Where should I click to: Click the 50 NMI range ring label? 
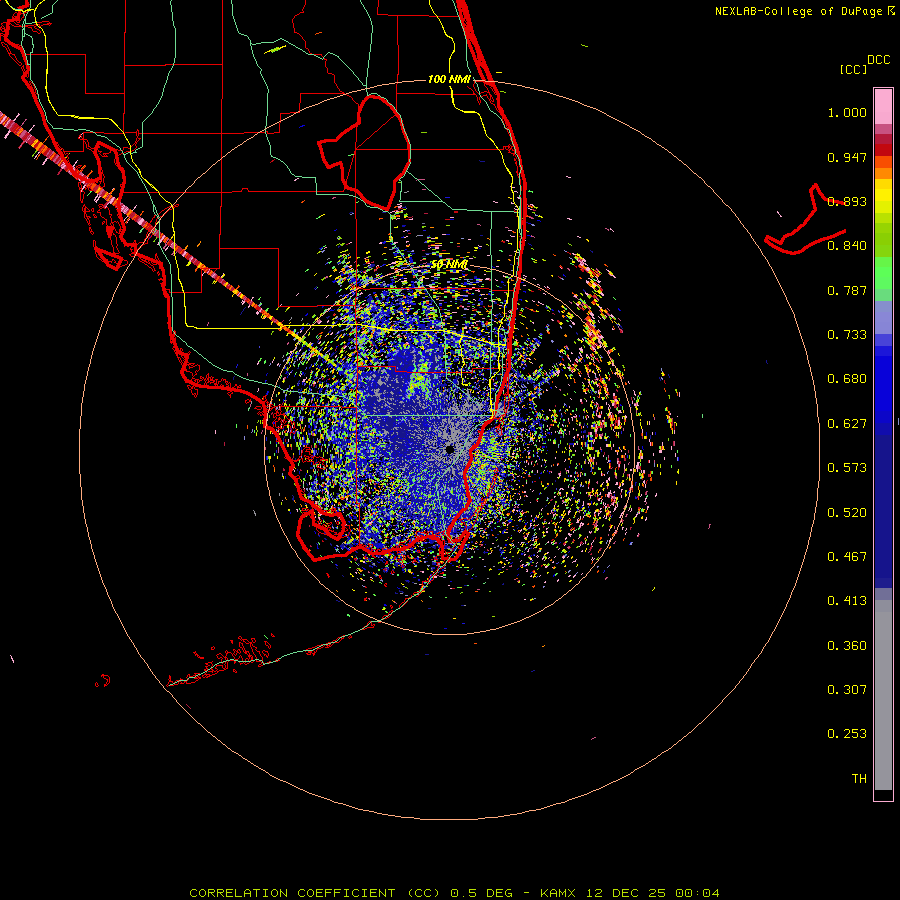(449, 265)
